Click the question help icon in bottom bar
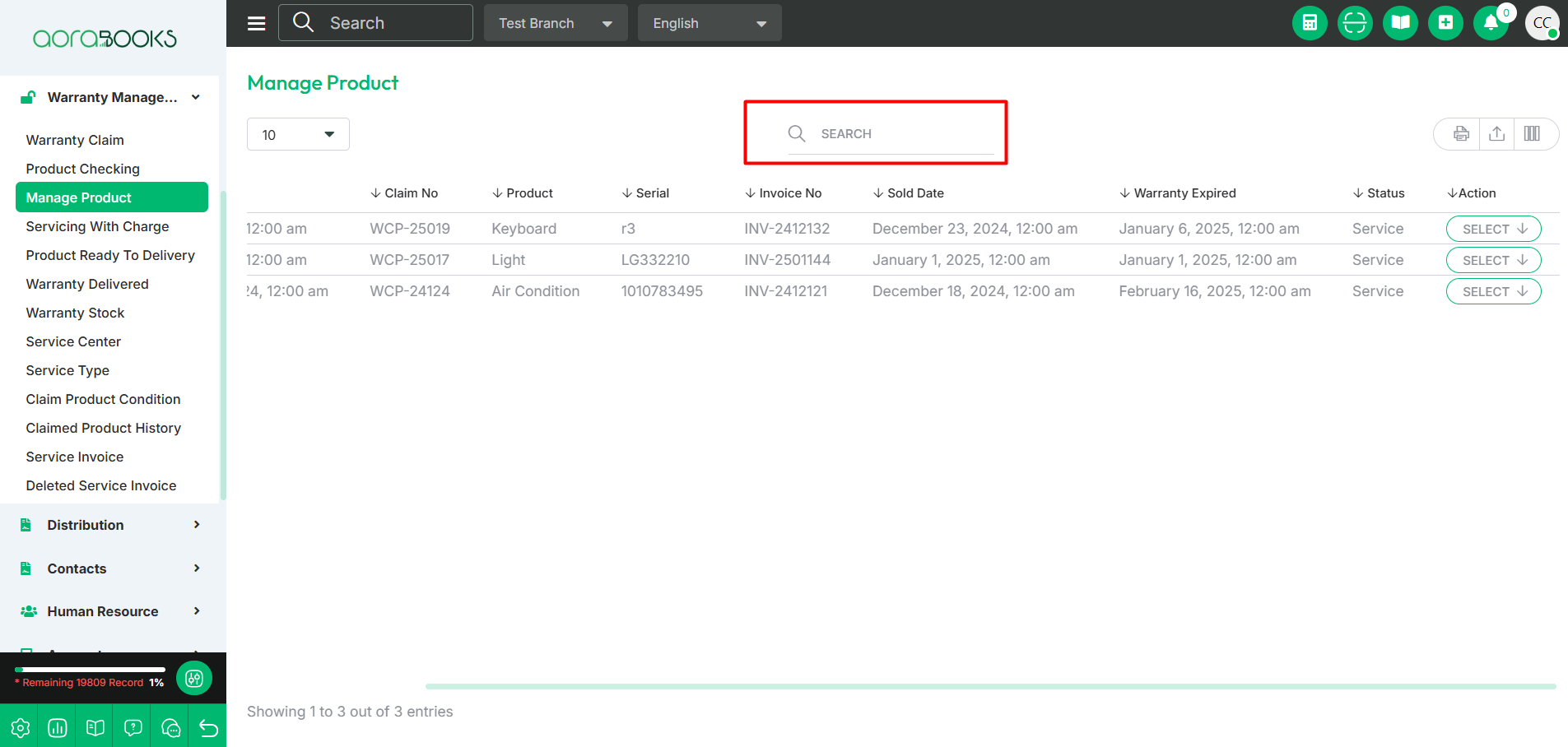This screenshot has height=747, width=1568. [133, 728]
